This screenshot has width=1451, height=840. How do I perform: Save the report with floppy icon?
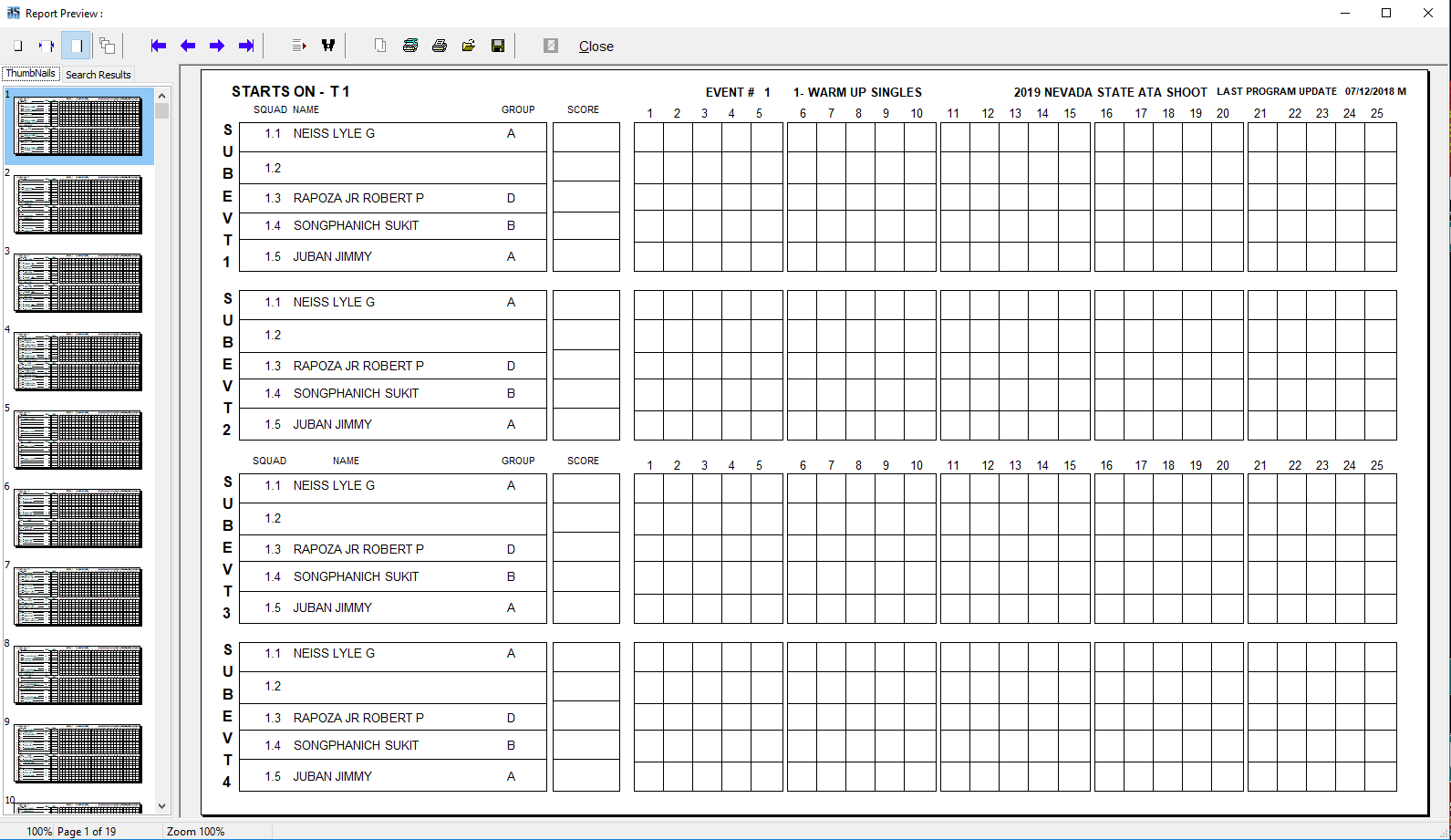pos(498,46)
